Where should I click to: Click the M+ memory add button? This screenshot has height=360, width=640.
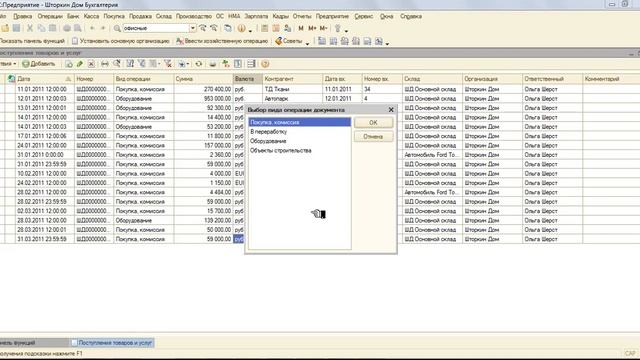tap(312, 28)
